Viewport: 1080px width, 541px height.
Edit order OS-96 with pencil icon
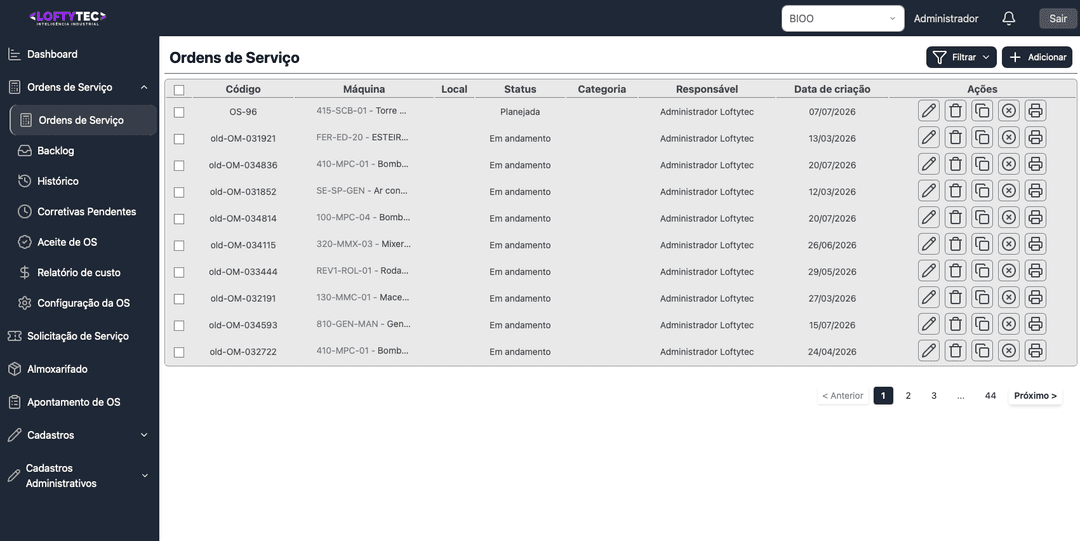pos(928,110)
